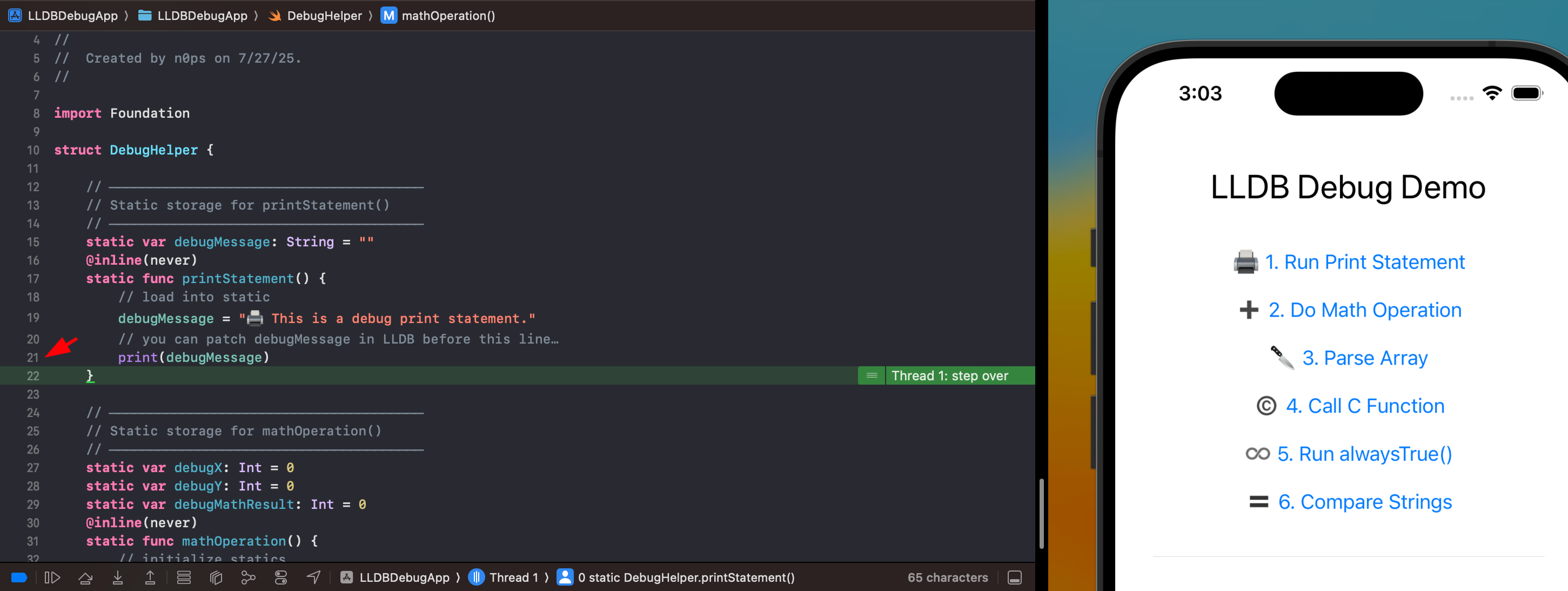1568x591 pixels.
Task: Click the debugY variable on line 28
Action: pyautogui.click(x=198, y=486)
